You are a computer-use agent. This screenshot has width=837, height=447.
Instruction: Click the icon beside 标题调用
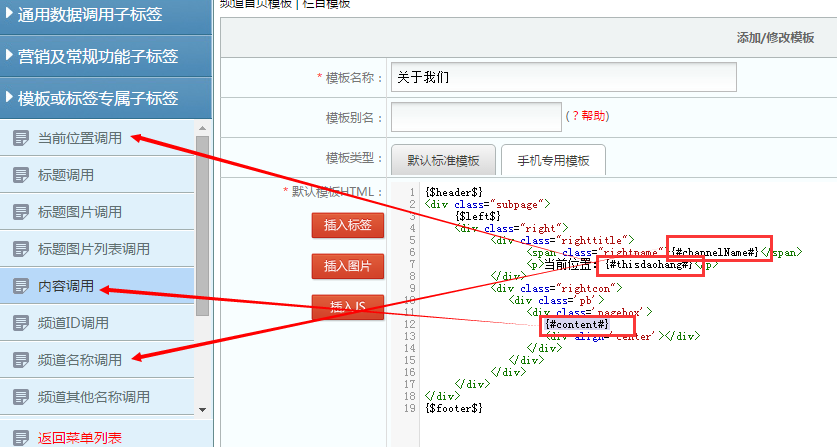click(x=20, y=175)
